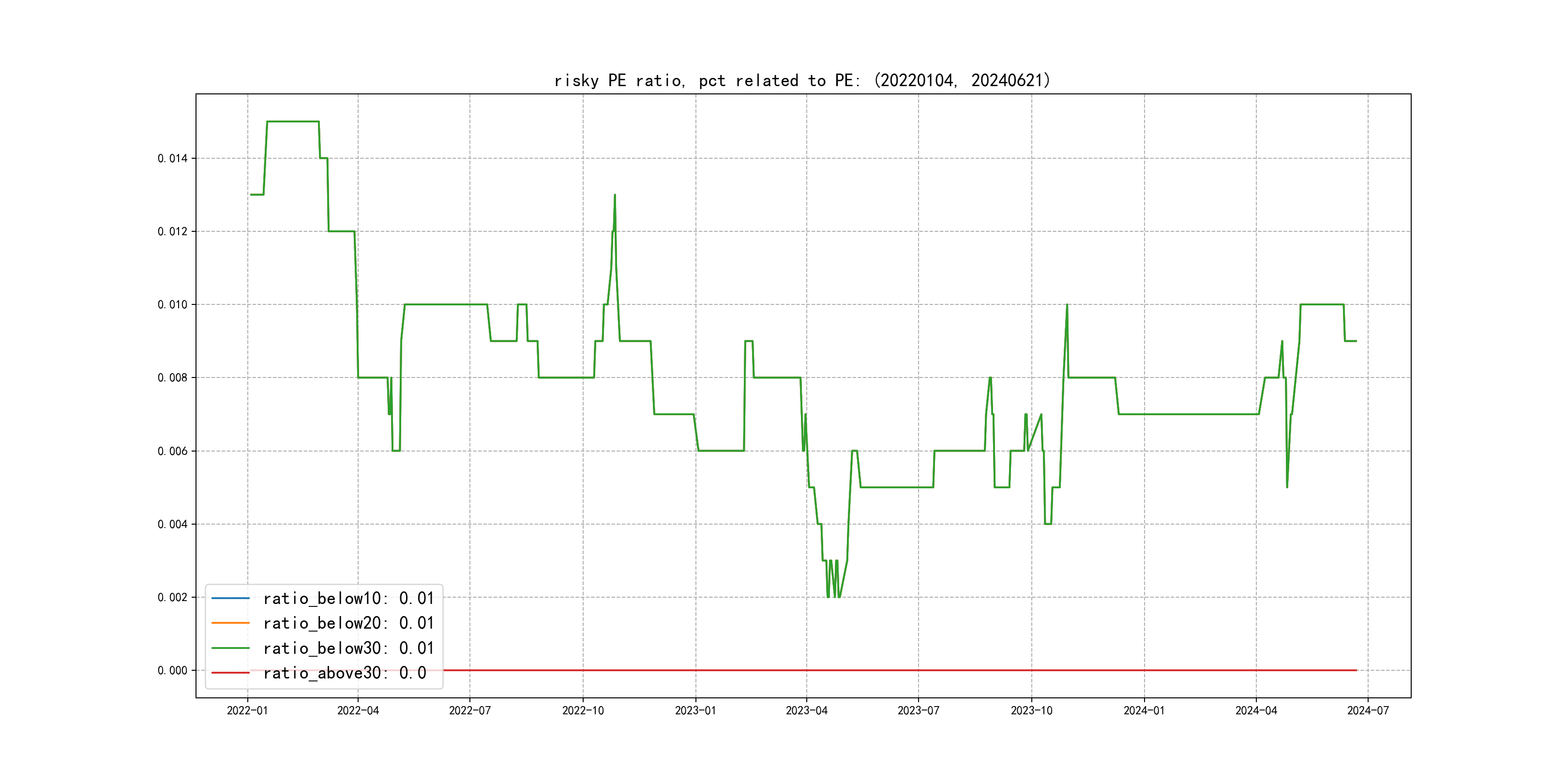1568x784 pixels.
Task: Click the 2023-04 x-axis tick label
Action: [807, 710]
